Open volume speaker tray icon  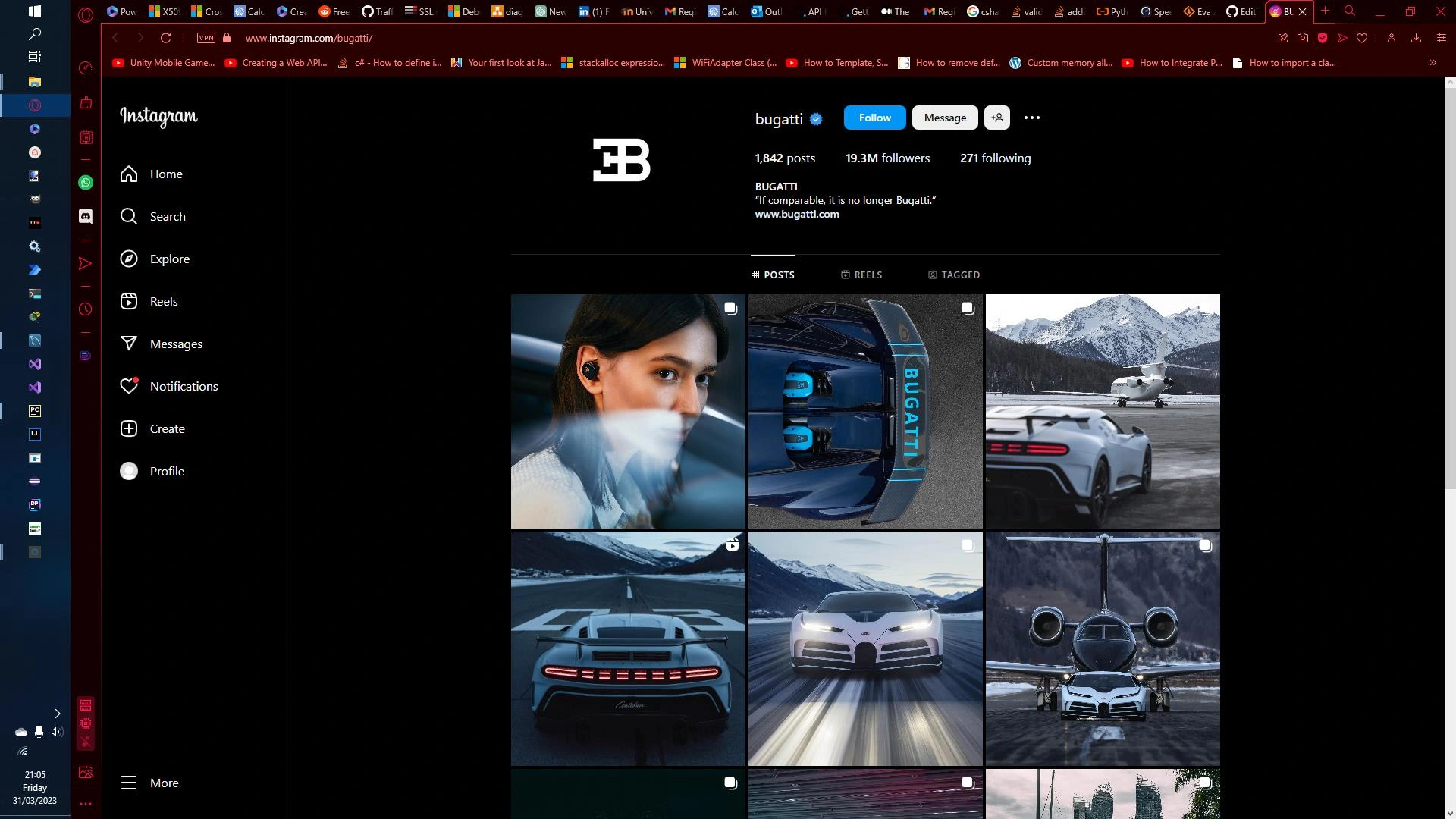point(56,732)
